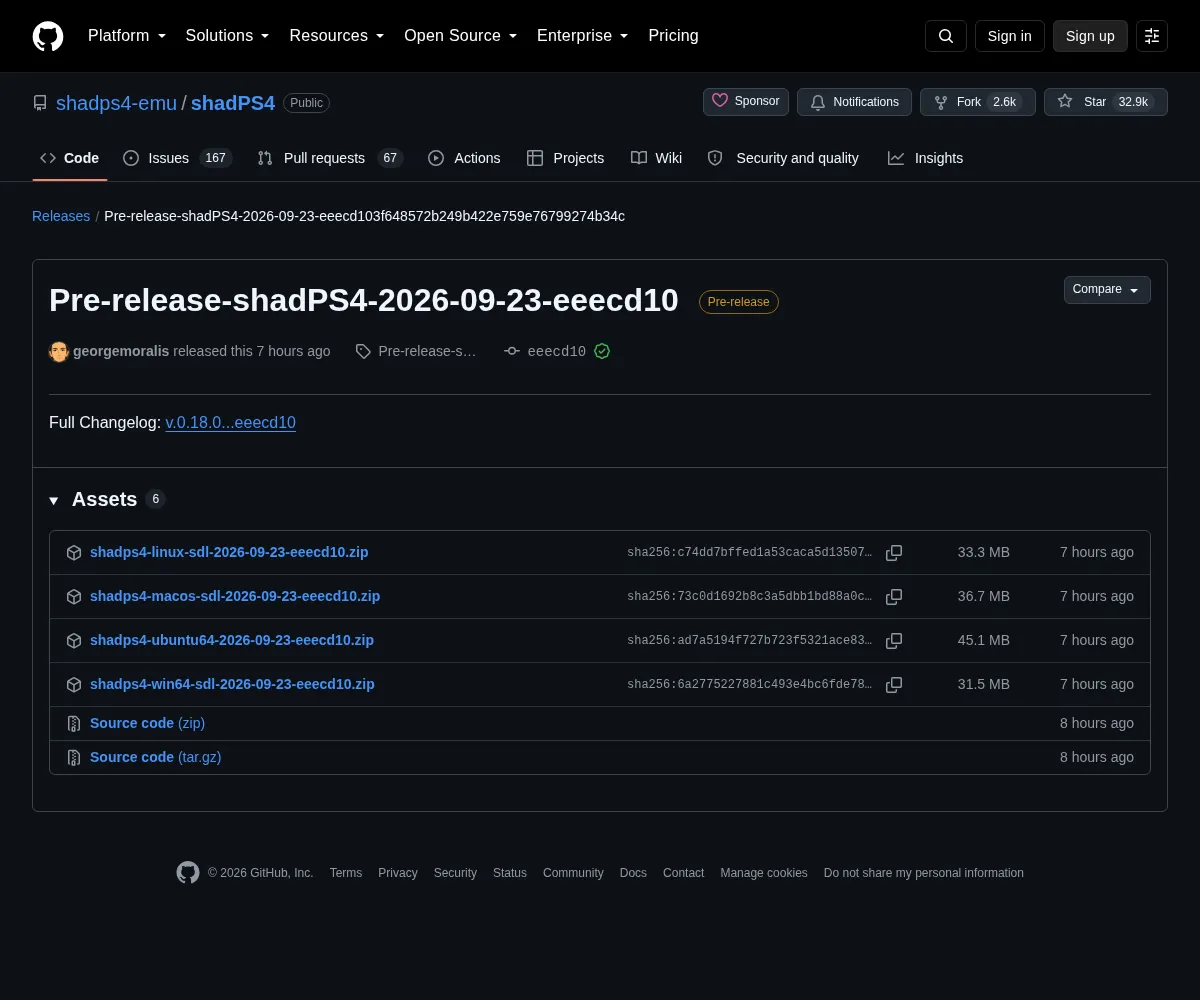Open the shadPS4 repository link
The height and width of the screenshot is (1000, 1200).
point(233,103)
